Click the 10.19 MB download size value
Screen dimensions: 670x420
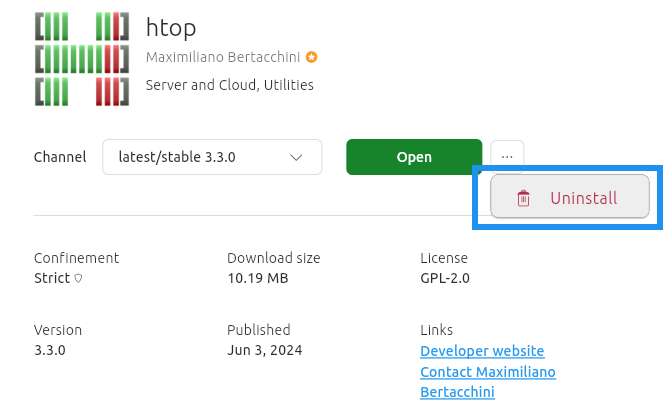tap(258, 279)
